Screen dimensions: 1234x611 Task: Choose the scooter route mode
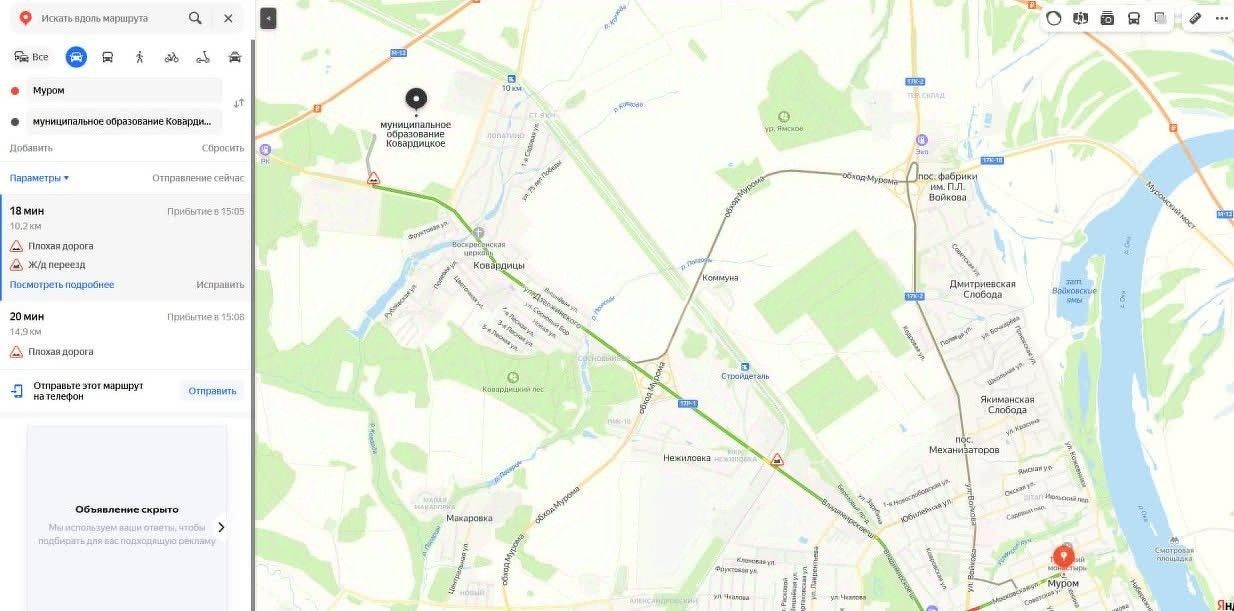(203, 57)
